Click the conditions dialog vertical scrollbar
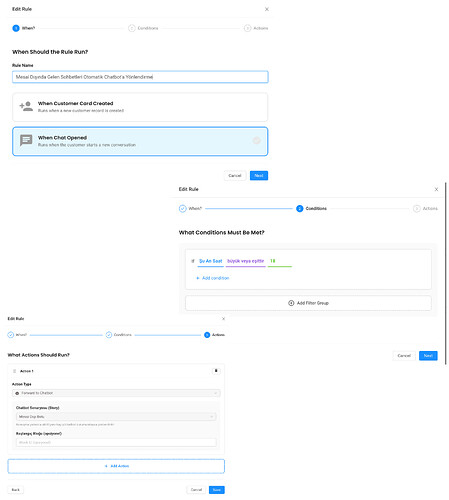The height and width of the screenshot is (500, 449). (446, 273)
